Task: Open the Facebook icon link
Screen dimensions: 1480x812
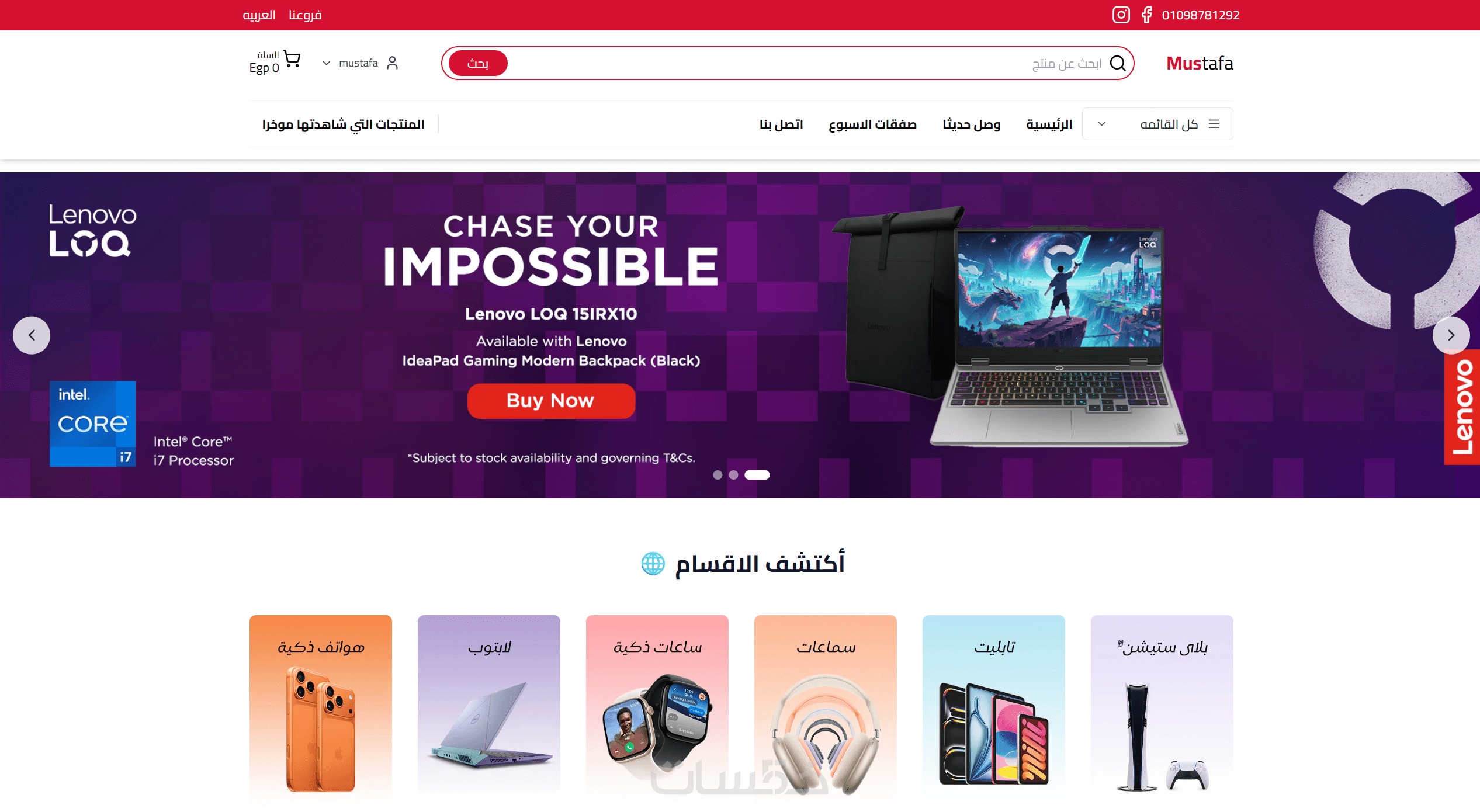Action: (x=1147, y=15)
